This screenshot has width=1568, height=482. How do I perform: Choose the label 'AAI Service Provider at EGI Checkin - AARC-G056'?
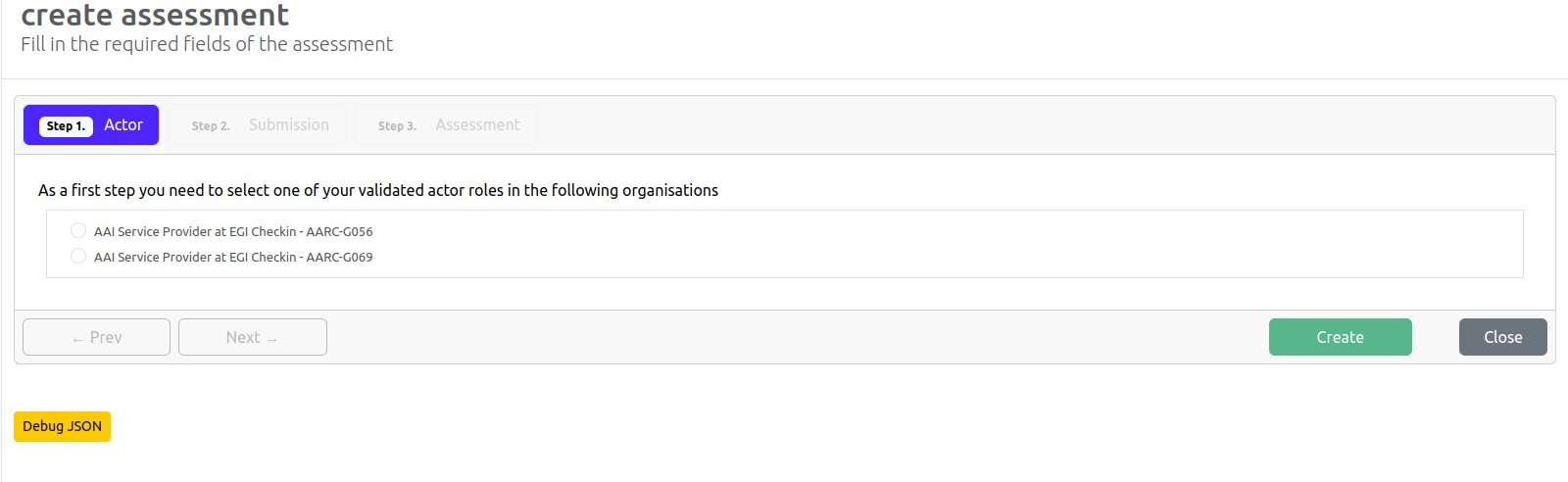point(233,231)
